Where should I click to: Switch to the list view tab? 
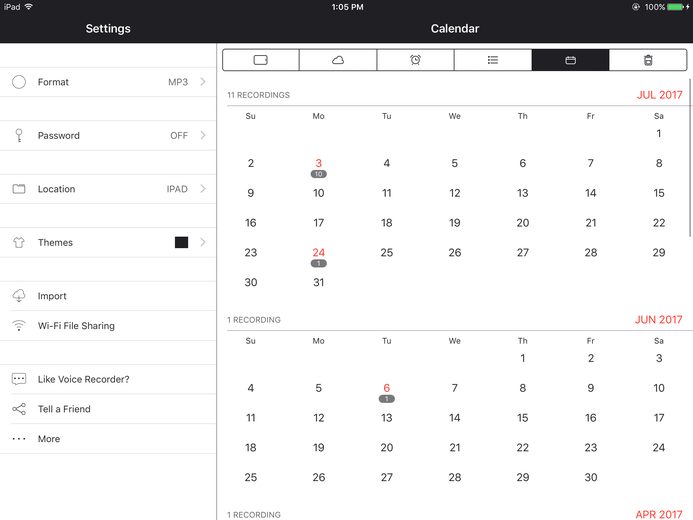point(493,60)
